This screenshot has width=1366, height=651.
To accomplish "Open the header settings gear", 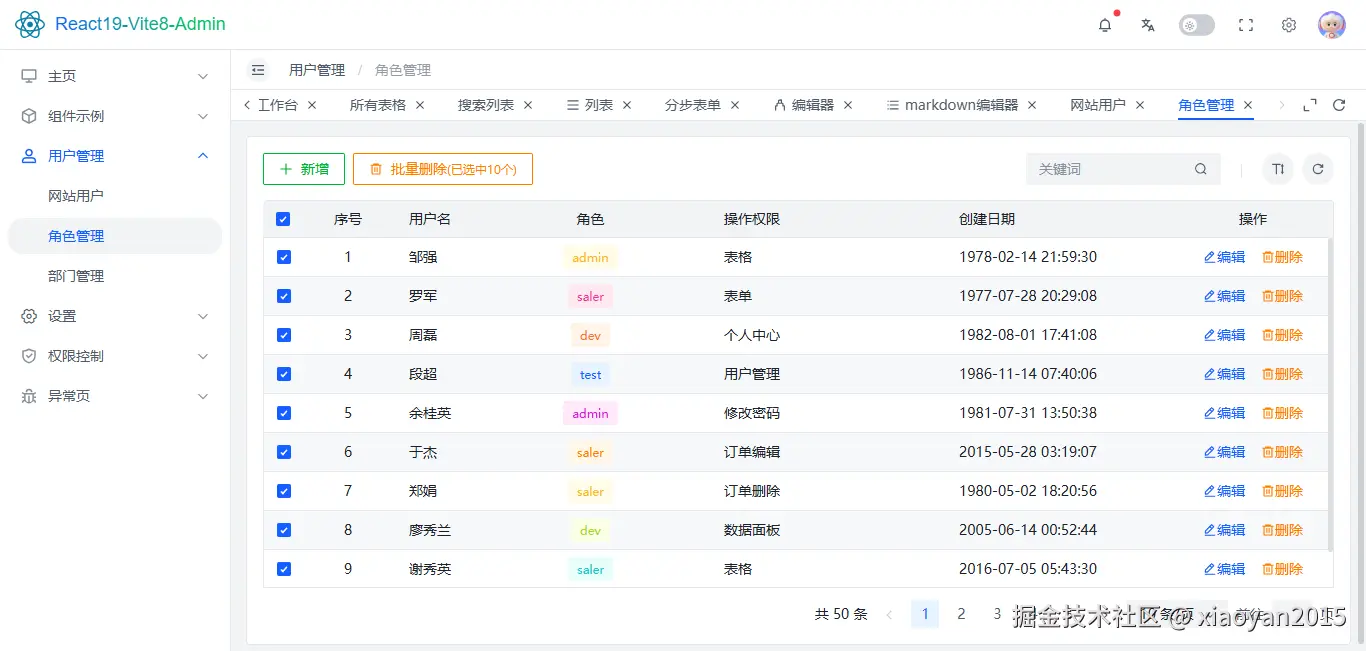I will [1289, 25].
